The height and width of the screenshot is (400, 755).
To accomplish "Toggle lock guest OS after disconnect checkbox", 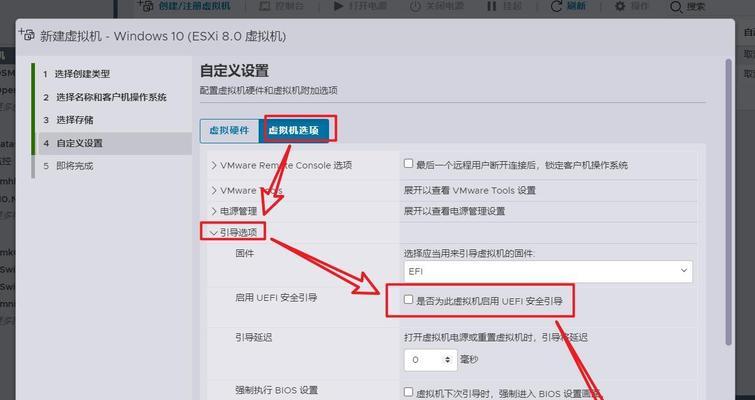I will click(x=408, y=164).
